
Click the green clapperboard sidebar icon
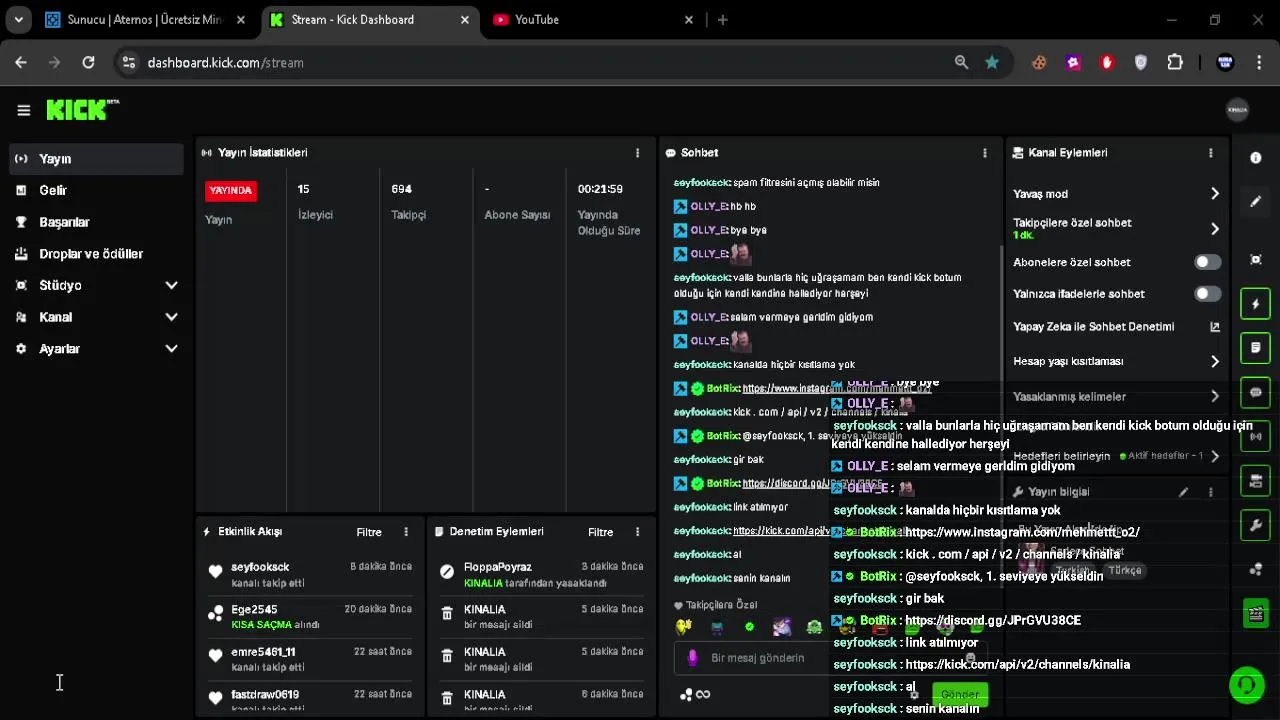click(x=1256, y=613)
